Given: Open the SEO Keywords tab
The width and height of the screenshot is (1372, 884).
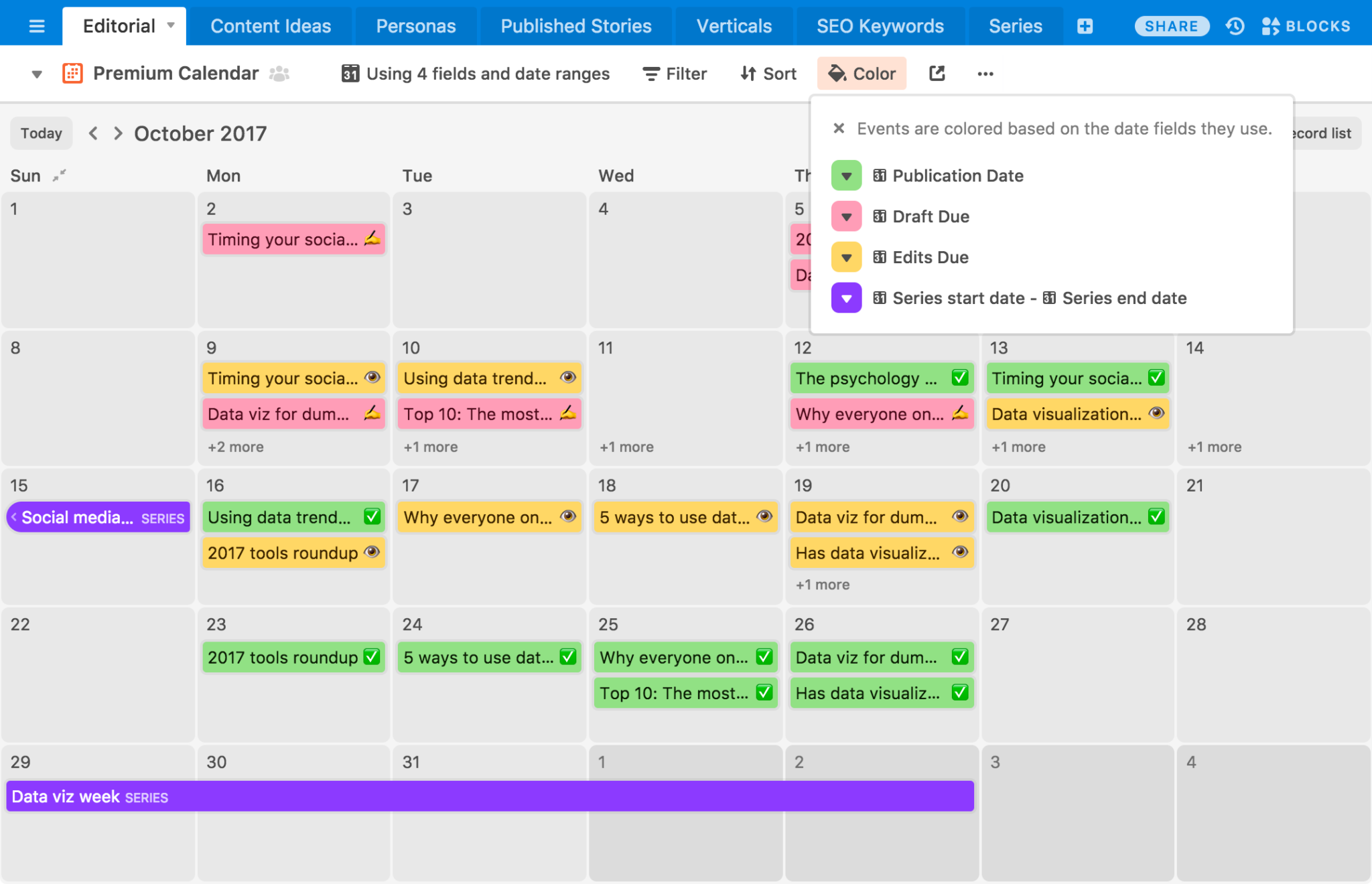Looking at the screenshot, I should point(880,26).
